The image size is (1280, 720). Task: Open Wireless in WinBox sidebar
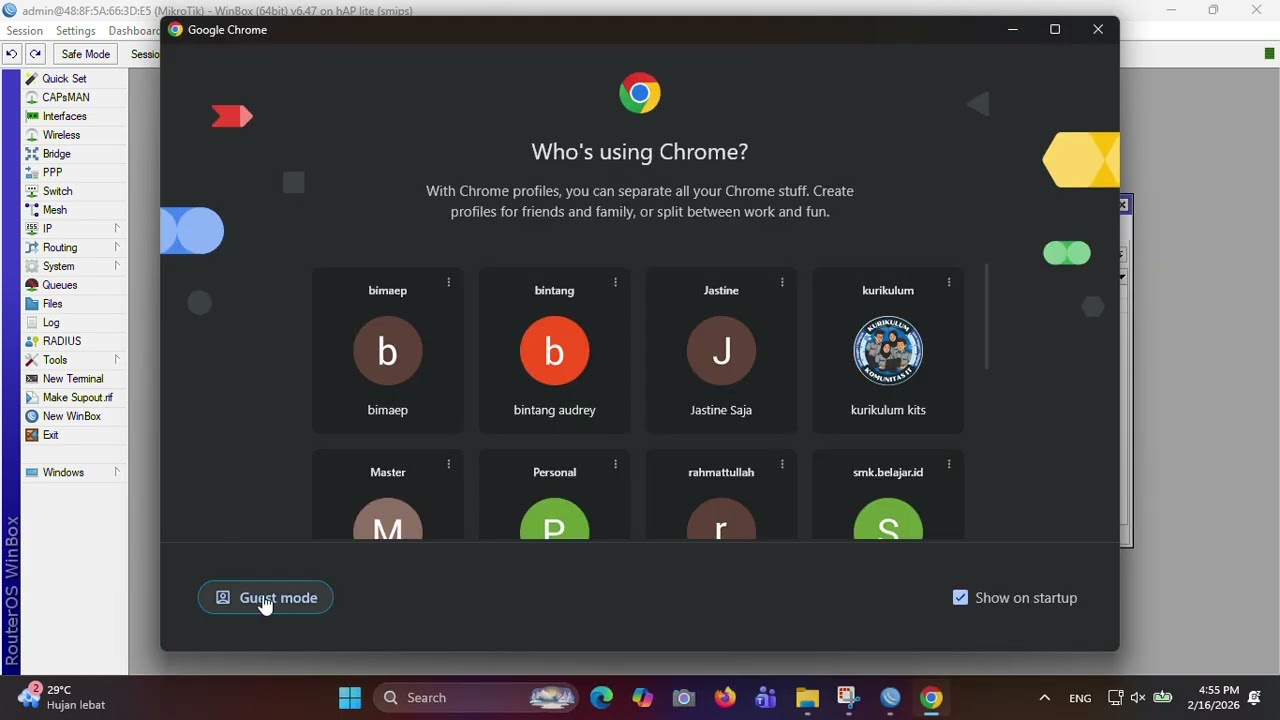point(61,135)
